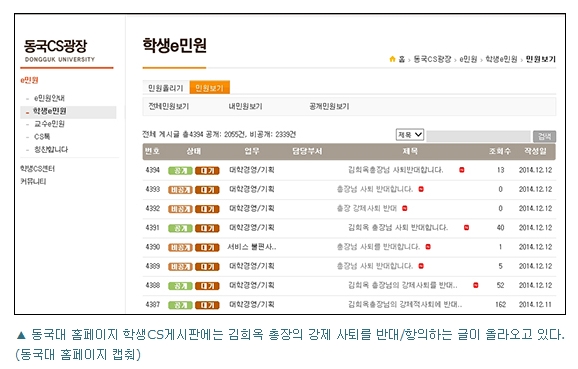578x369 pixels.
Task: Click the 대기 status badge on row 4388
Action: tap(207, 286)
